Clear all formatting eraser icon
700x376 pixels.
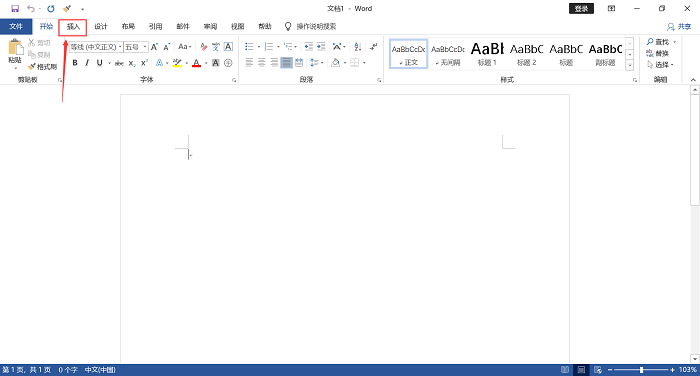tap(204, 47)
